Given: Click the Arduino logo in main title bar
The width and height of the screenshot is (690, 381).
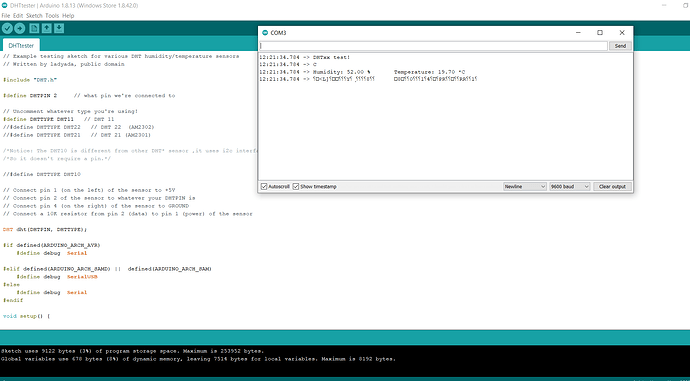Looking at the screenshot, I should pos(4,6).
